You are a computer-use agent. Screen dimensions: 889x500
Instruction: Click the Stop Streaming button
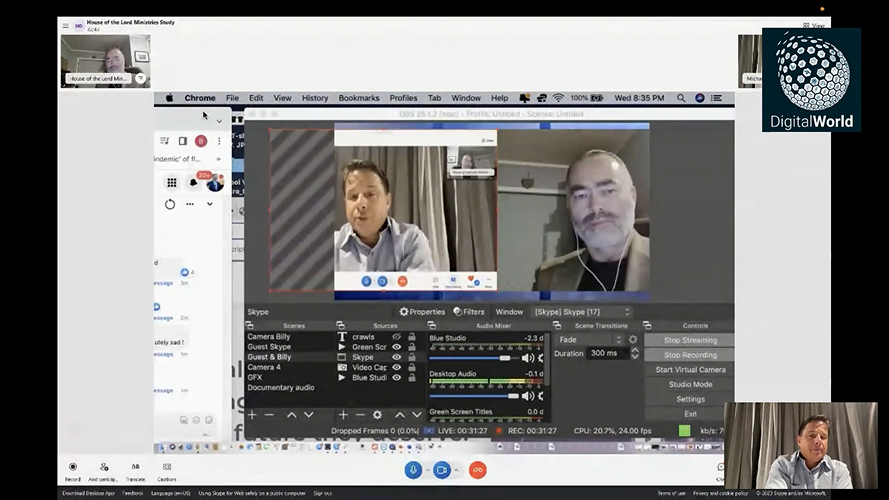690,340
